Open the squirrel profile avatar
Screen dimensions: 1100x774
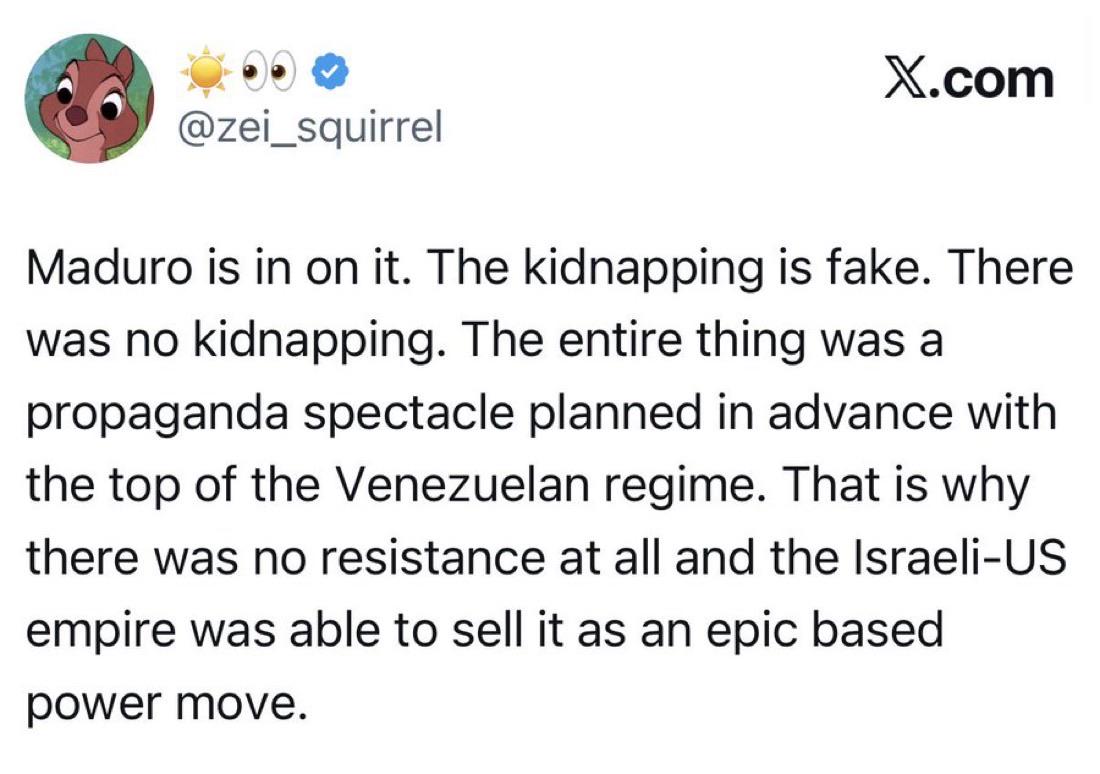pyautogui.click(x=89, y=98)
